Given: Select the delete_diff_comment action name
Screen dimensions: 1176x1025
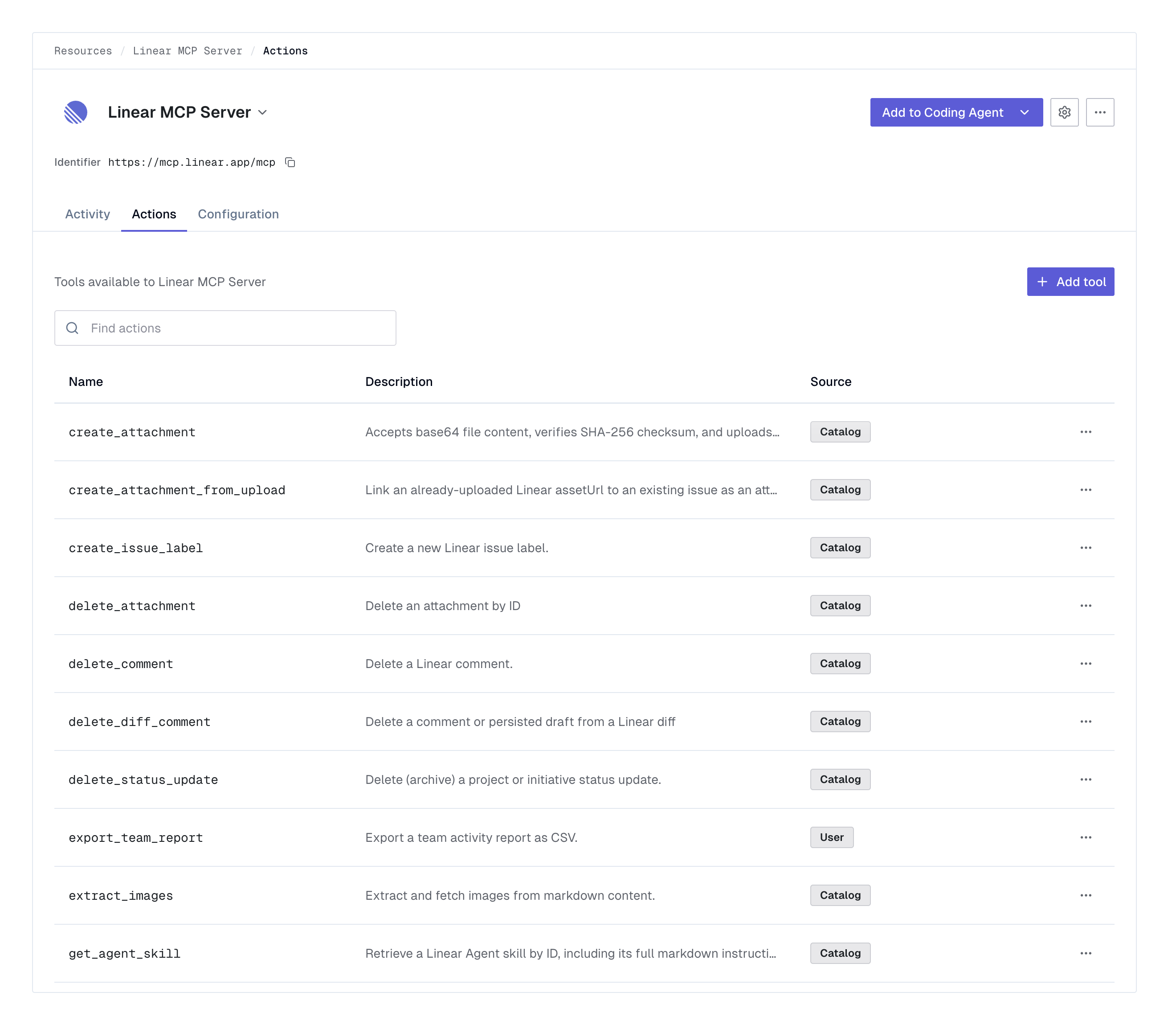Looking at the screenshot, I should point(139,722).
